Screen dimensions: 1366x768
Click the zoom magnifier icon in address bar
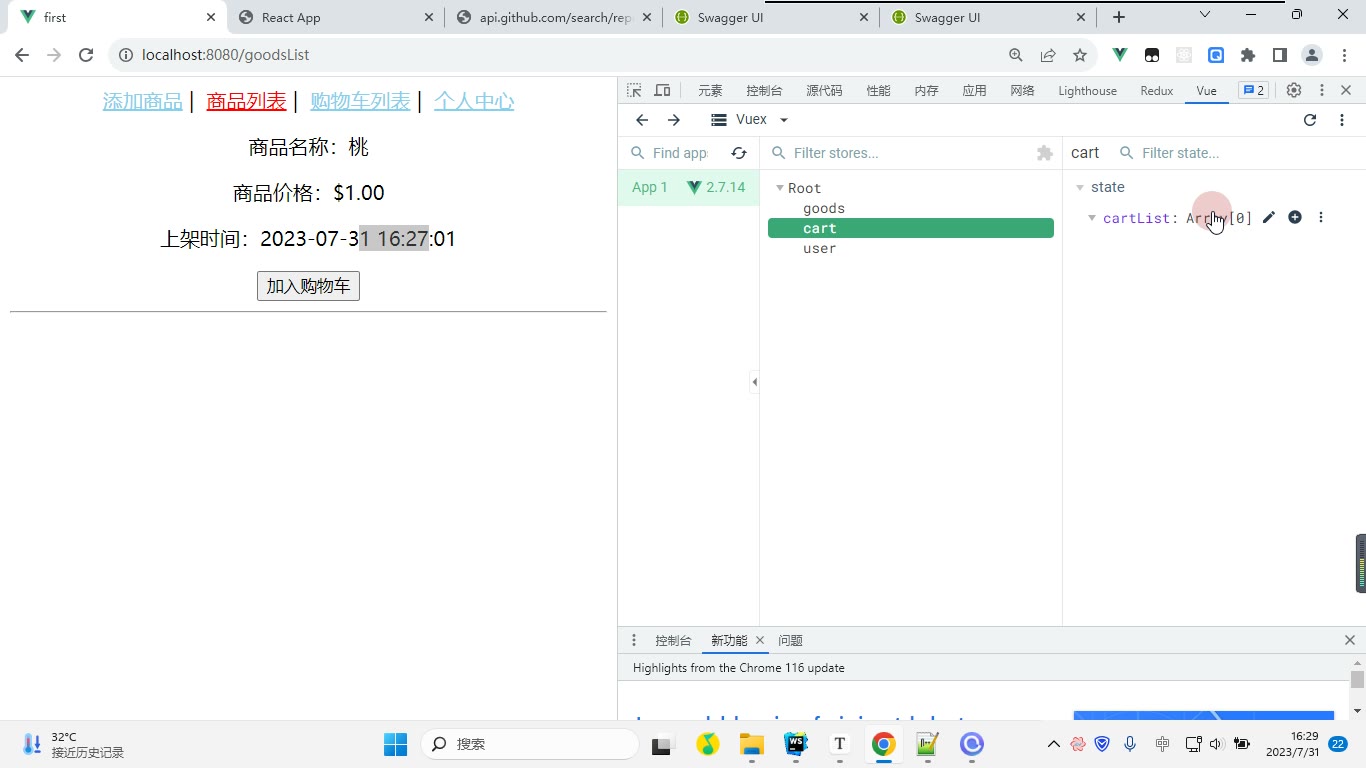click(x=1016, y=55)
